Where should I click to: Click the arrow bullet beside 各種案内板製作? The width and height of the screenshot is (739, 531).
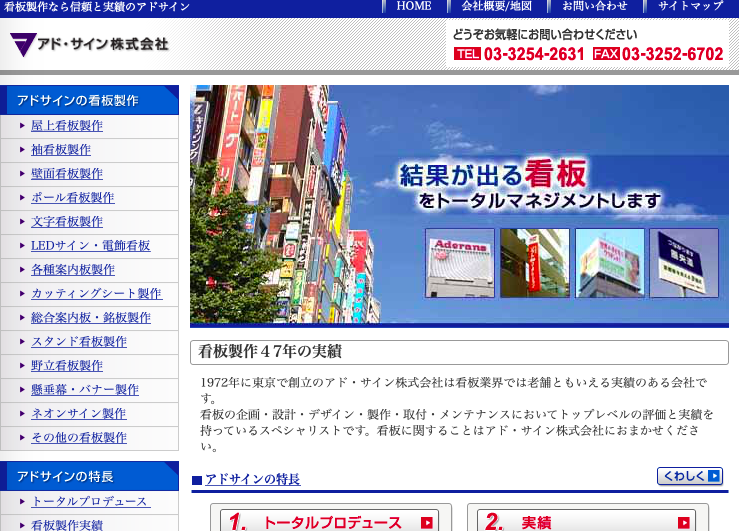click(x=22, y=270)
